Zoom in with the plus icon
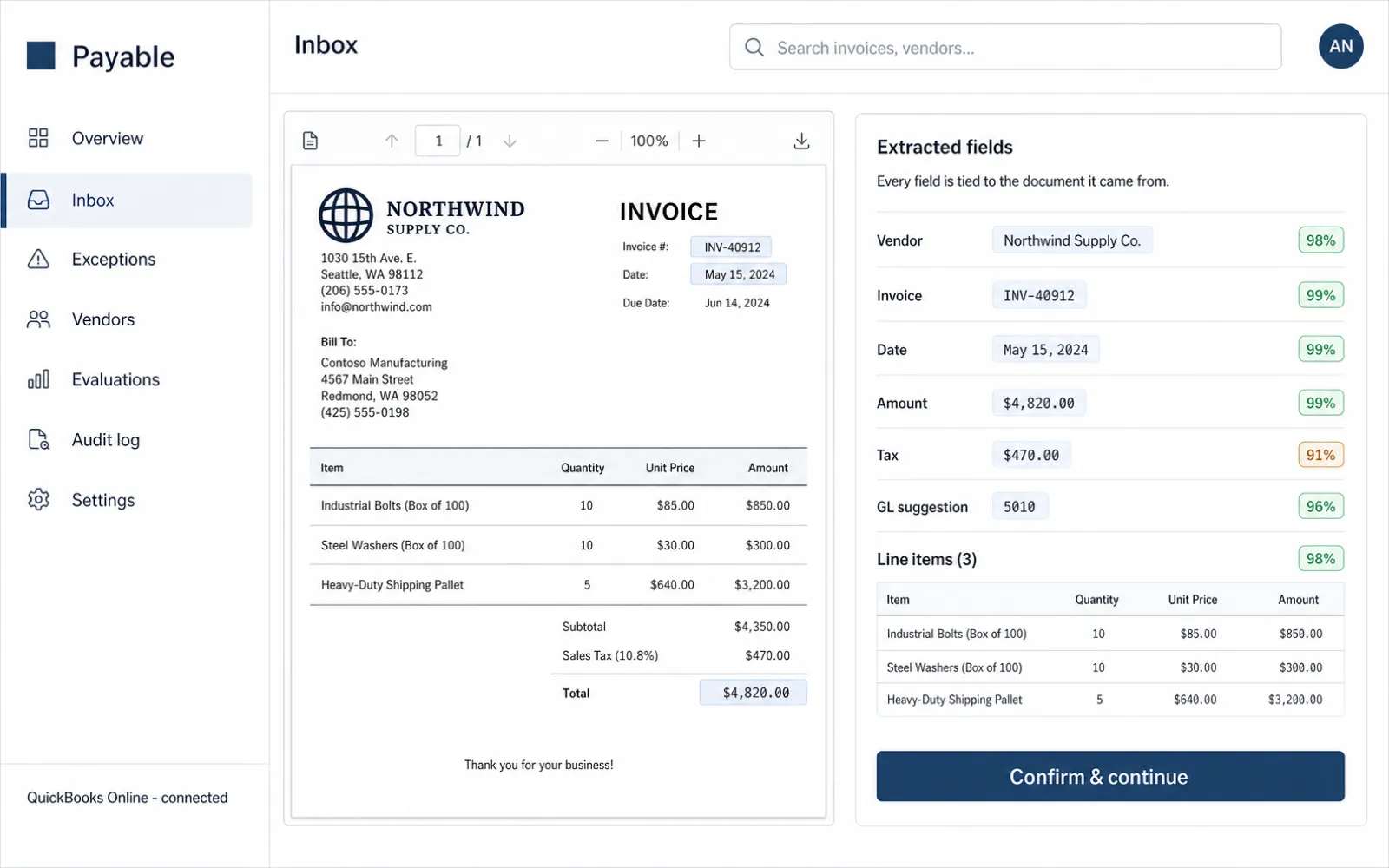Screen dimensions: 1389x868 [699, 141]
